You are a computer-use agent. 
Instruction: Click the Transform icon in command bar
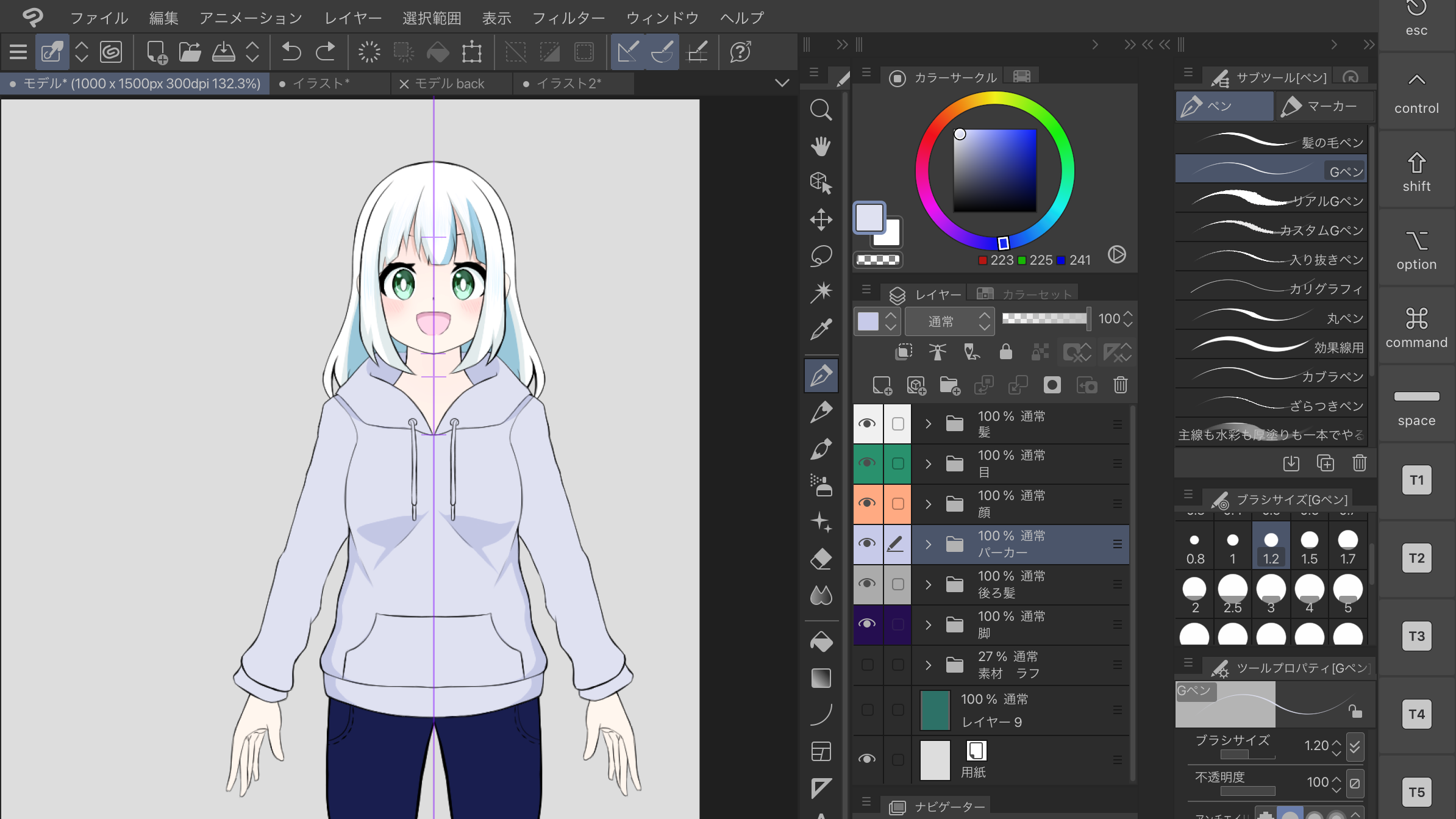tap(471, 52)
